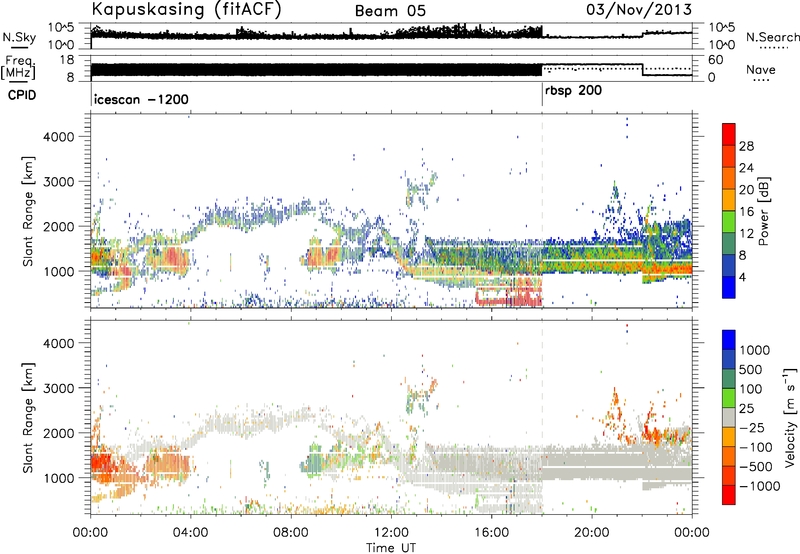Click the date 03/Nov/2013
This screenshot has width=800, height=554.
639,10
